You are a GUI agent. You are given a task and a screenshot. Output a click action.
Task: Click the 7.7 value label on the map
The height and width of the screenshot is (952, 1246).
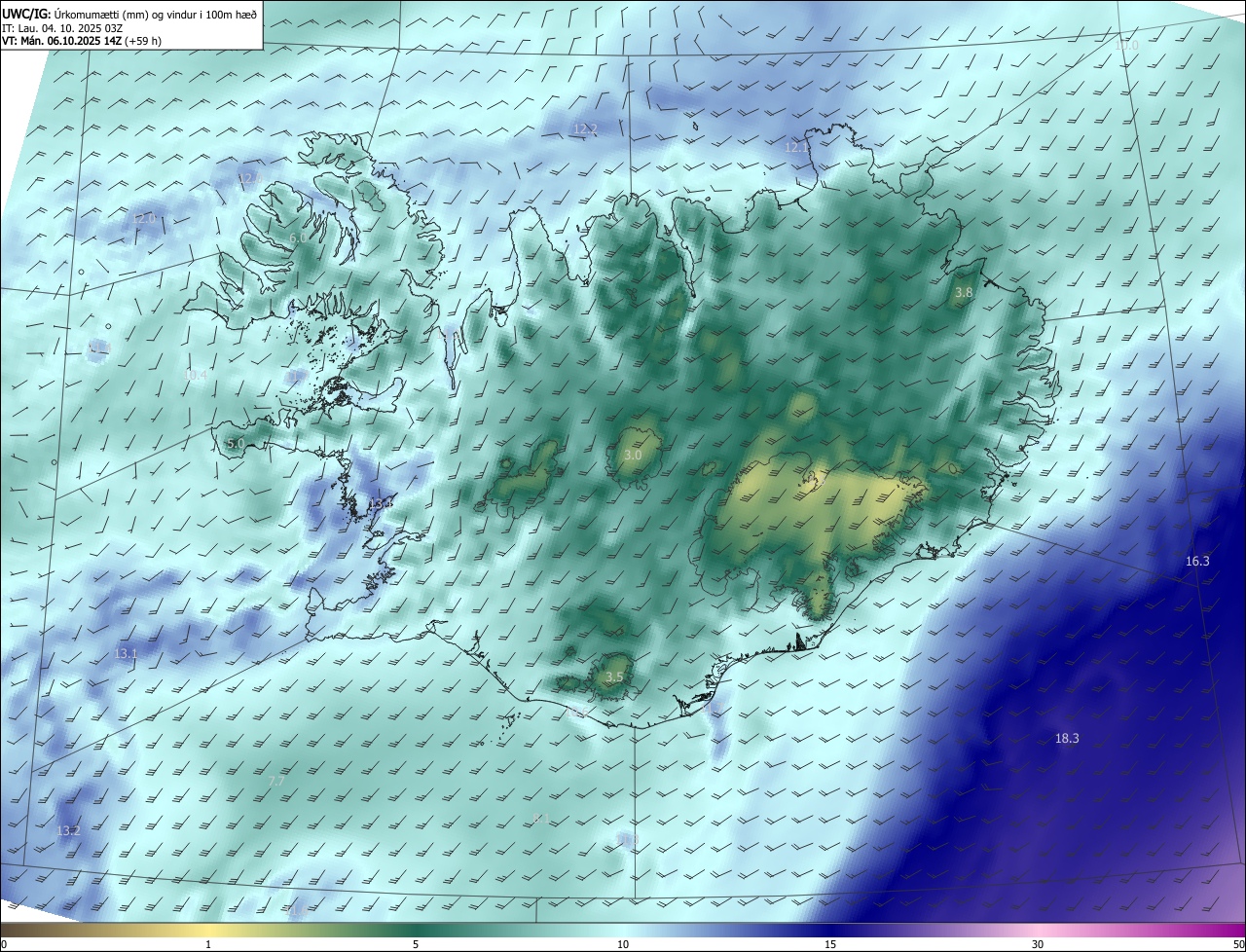point(276,781)
